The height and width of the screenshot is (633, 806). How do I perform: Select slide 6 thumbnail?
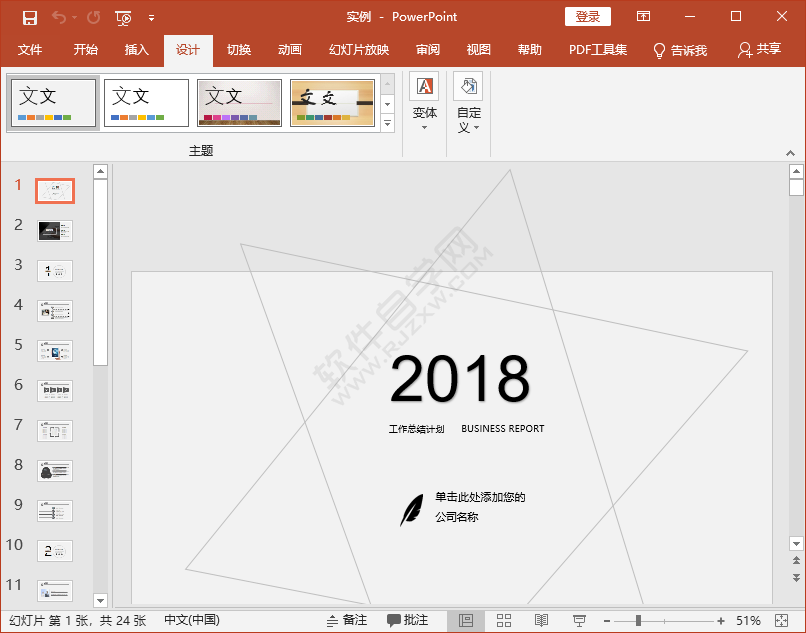click(x=55, y=391)
